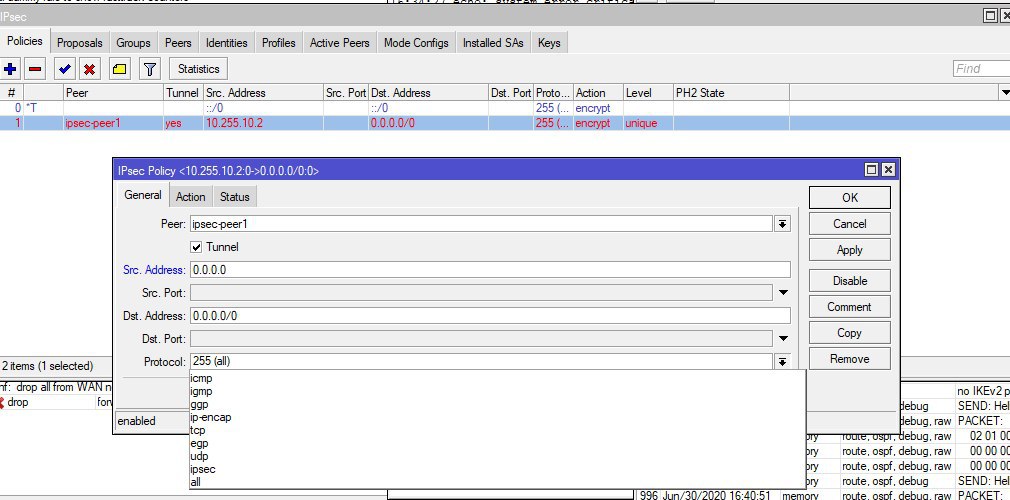1010x500 pixels.
Task: Focus the Dst. Address input field
Action: (490, 316)
